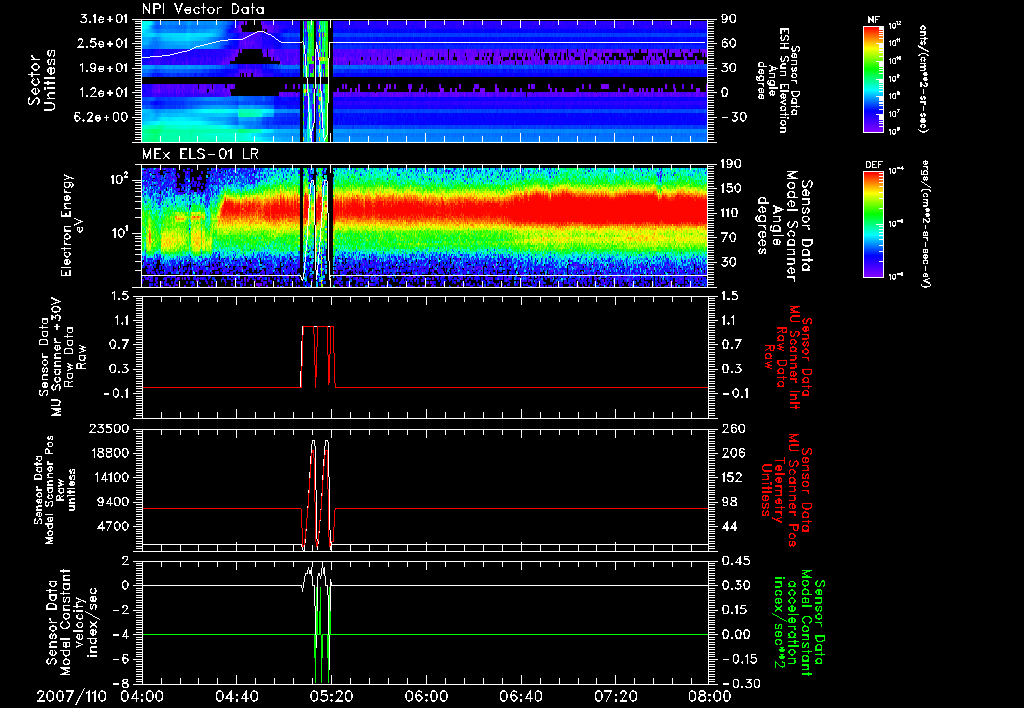
Task: Click the "ESH Sun Elevation Angle" axis title
Action: 777,80
